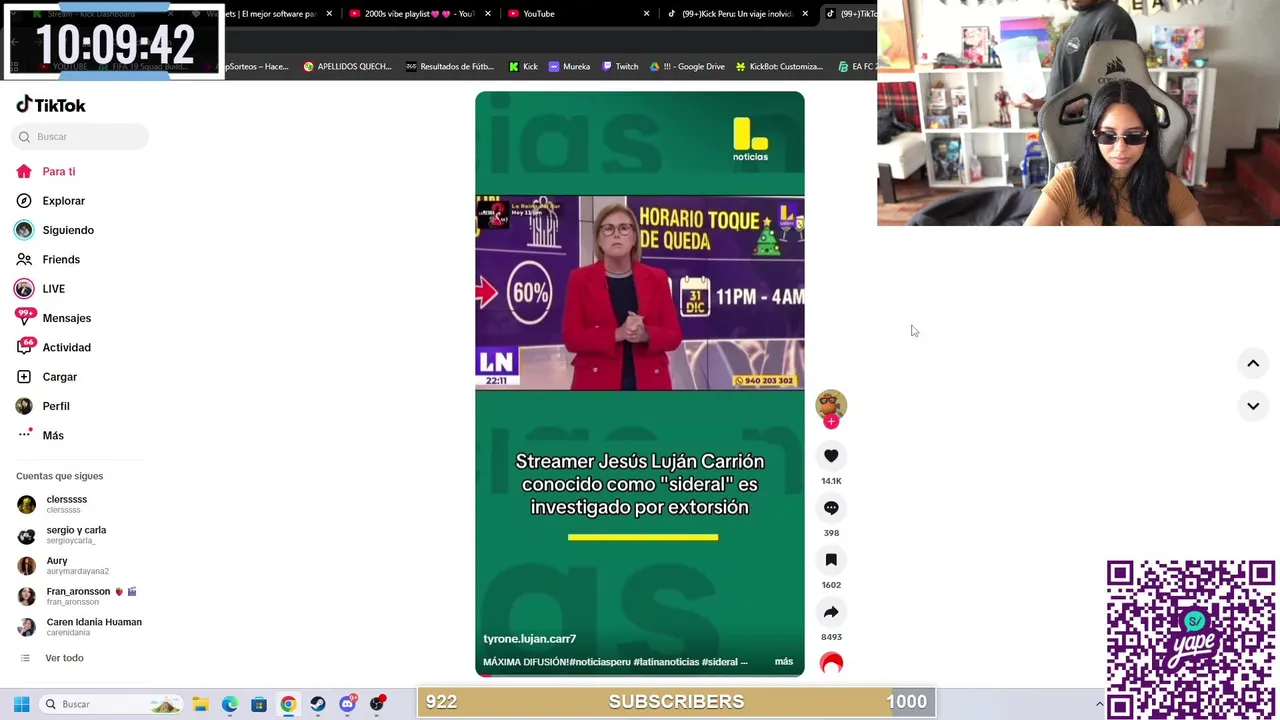The height and width of the screenshot is (720, 1280).
Task: Open clerssss followed account
Action: (52, 504)
